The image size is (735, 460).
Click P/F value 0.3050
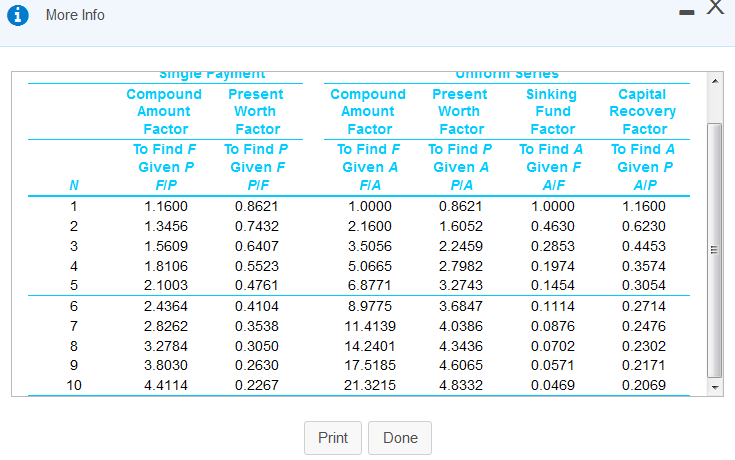tap(257, 346)
